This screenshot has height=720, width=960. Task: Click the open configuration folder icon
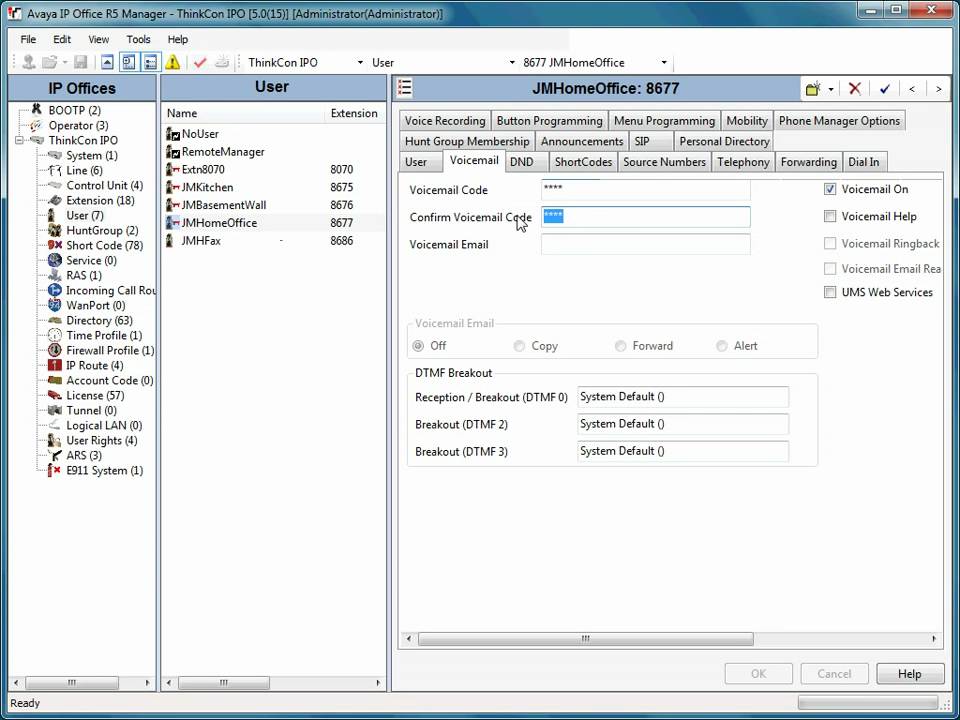(49, 62)
